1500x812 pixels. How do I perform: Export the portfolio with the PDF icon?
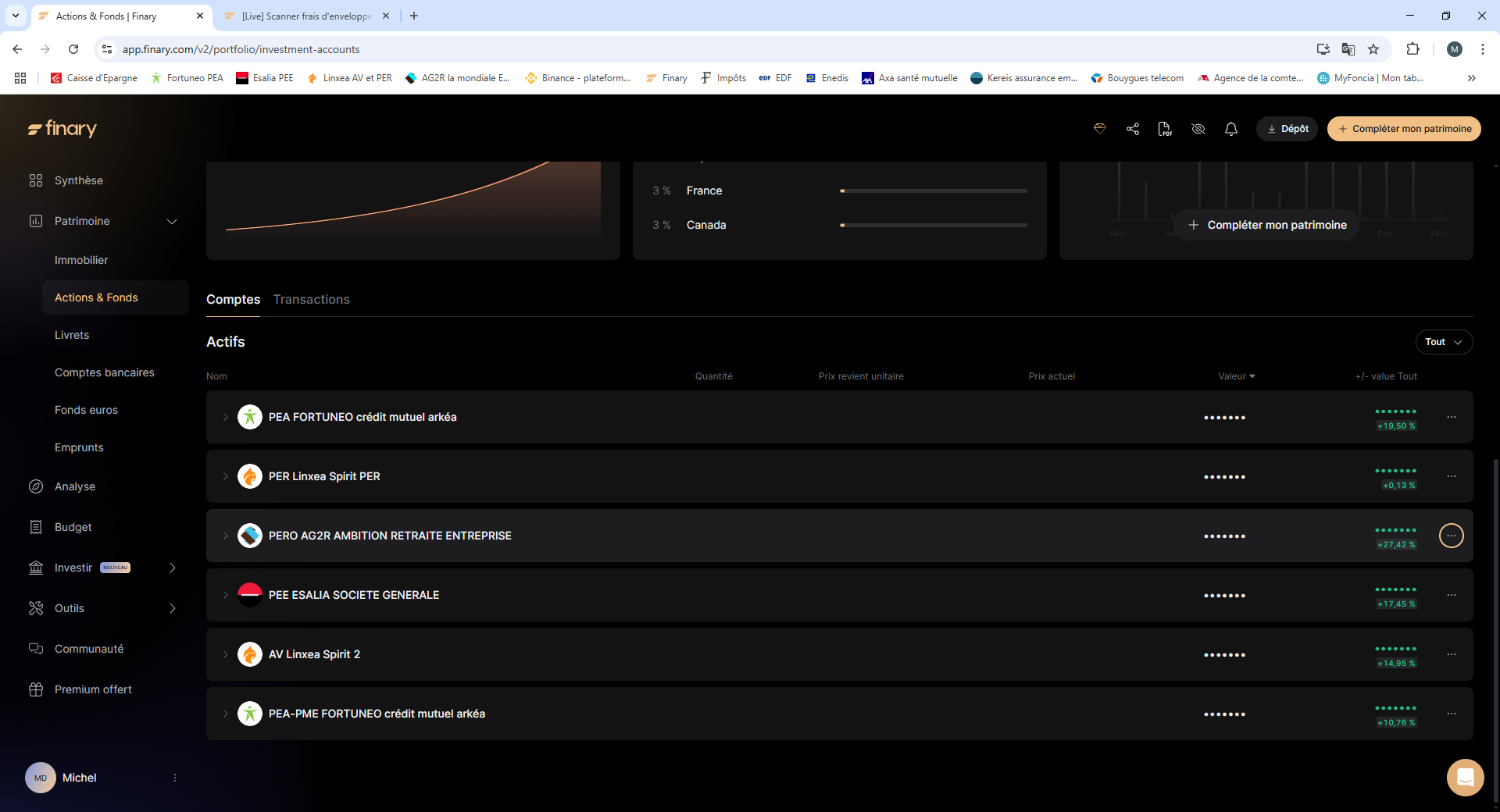click(1165, 129)
